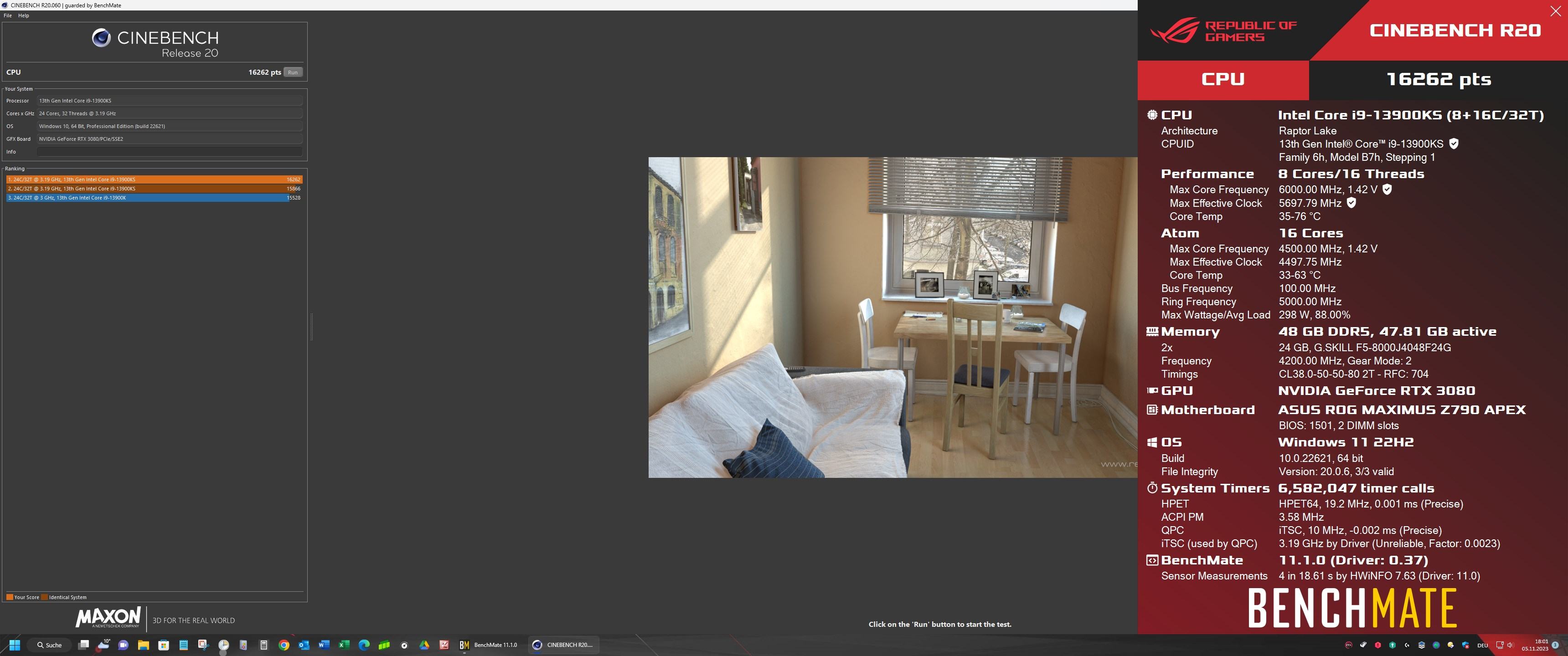
Task: Click the 16262 pts score in overlay
Action: pos(1439,79)
